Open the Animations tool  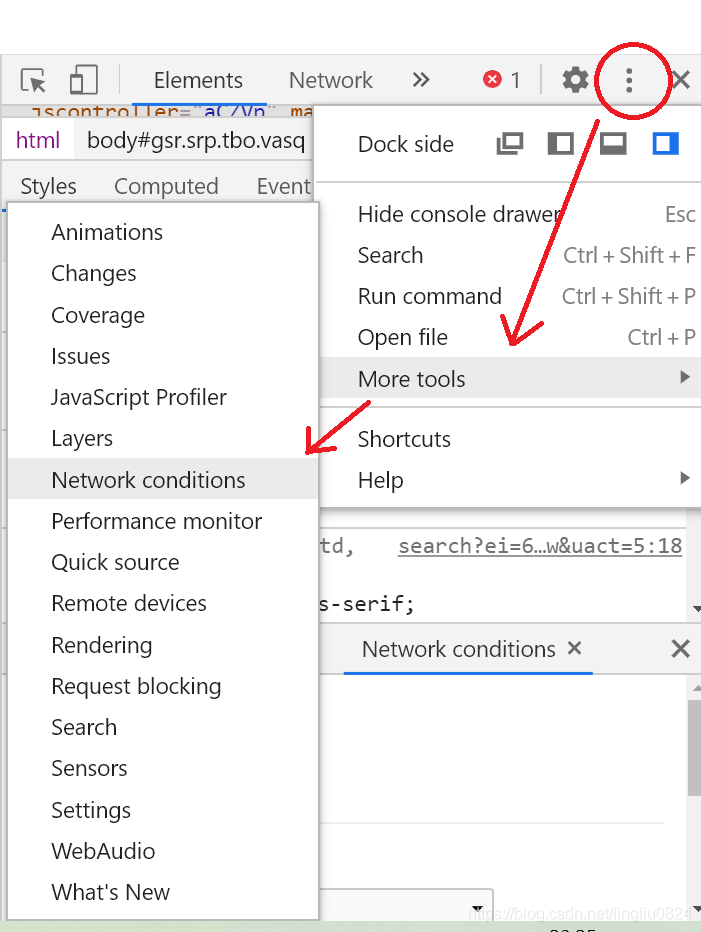point(163,232)
